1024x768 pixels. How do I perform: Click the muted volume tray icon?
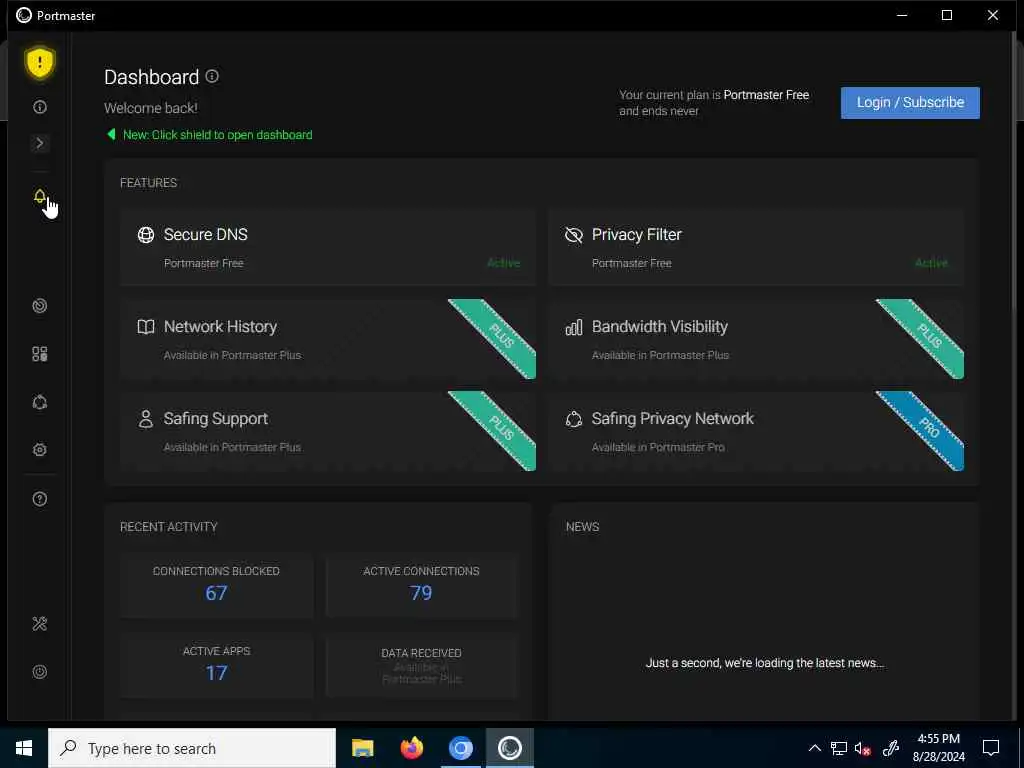863,748
